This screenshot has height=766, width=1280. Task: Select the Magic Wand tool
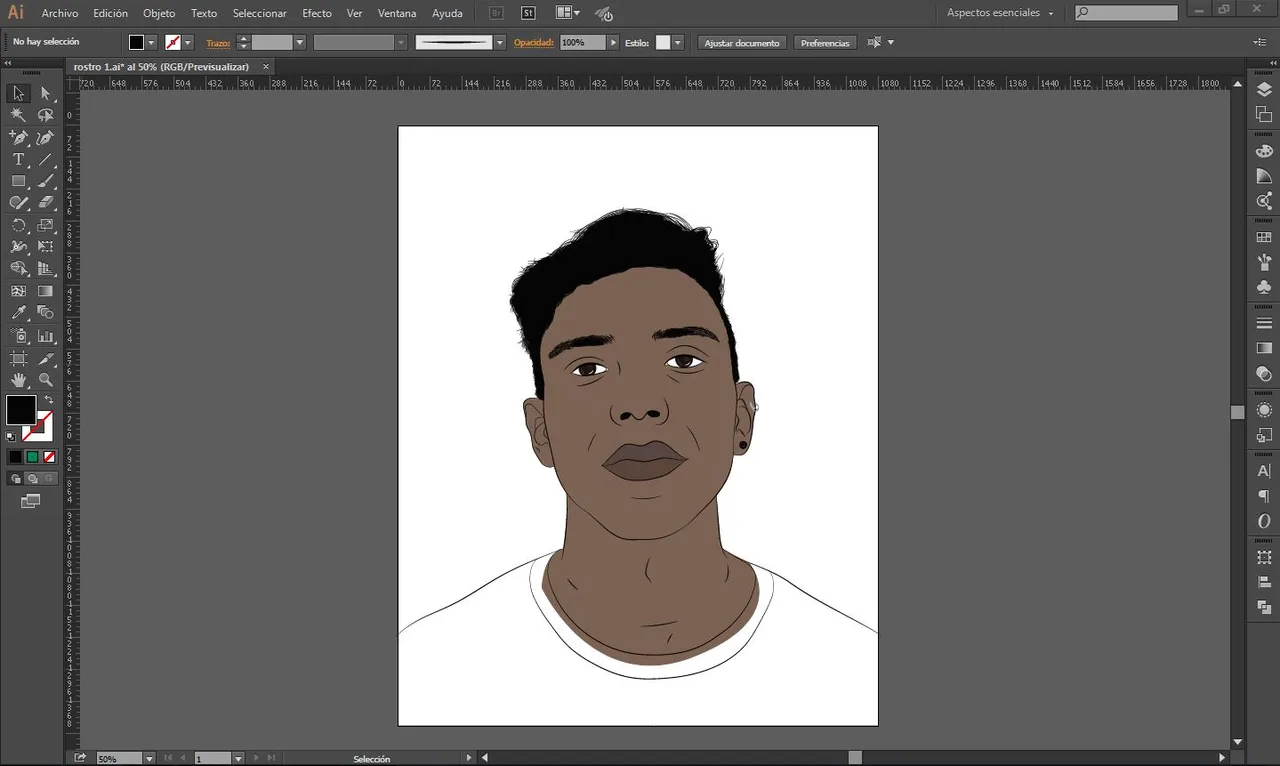[x=18, y=115]
